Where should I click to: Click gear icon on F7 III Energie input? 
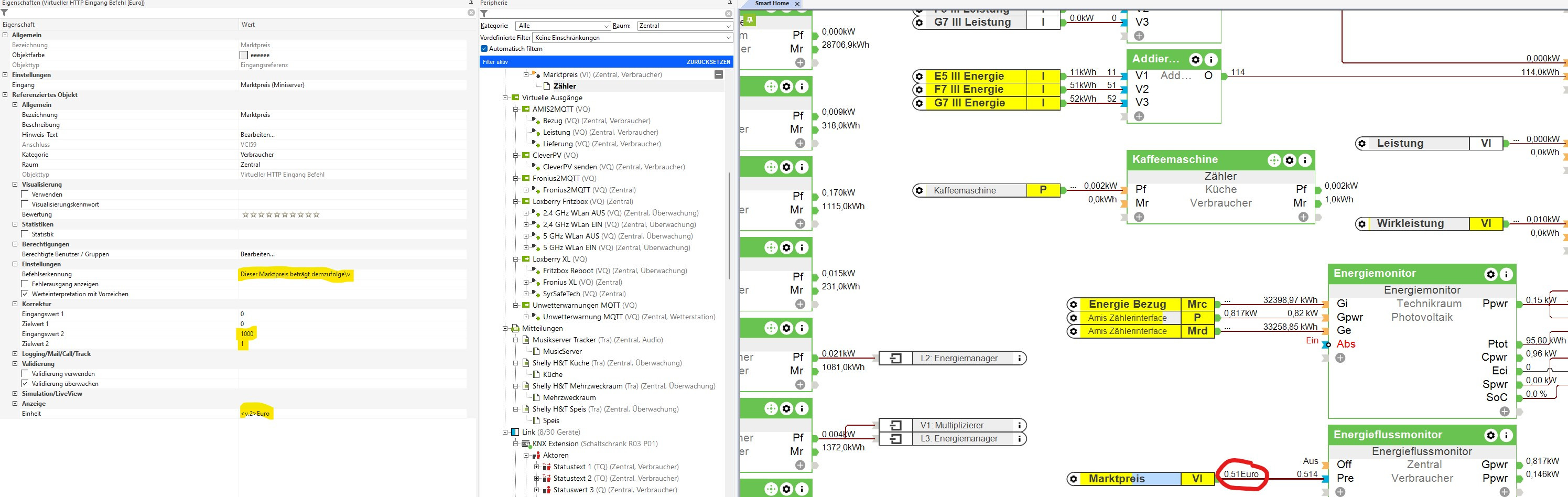919,90
